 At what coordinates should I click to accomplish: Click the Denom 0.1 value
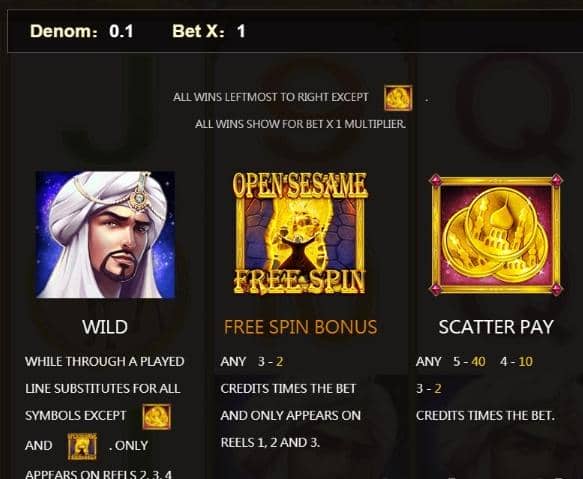pyautogui.click(x=121, y=31)
